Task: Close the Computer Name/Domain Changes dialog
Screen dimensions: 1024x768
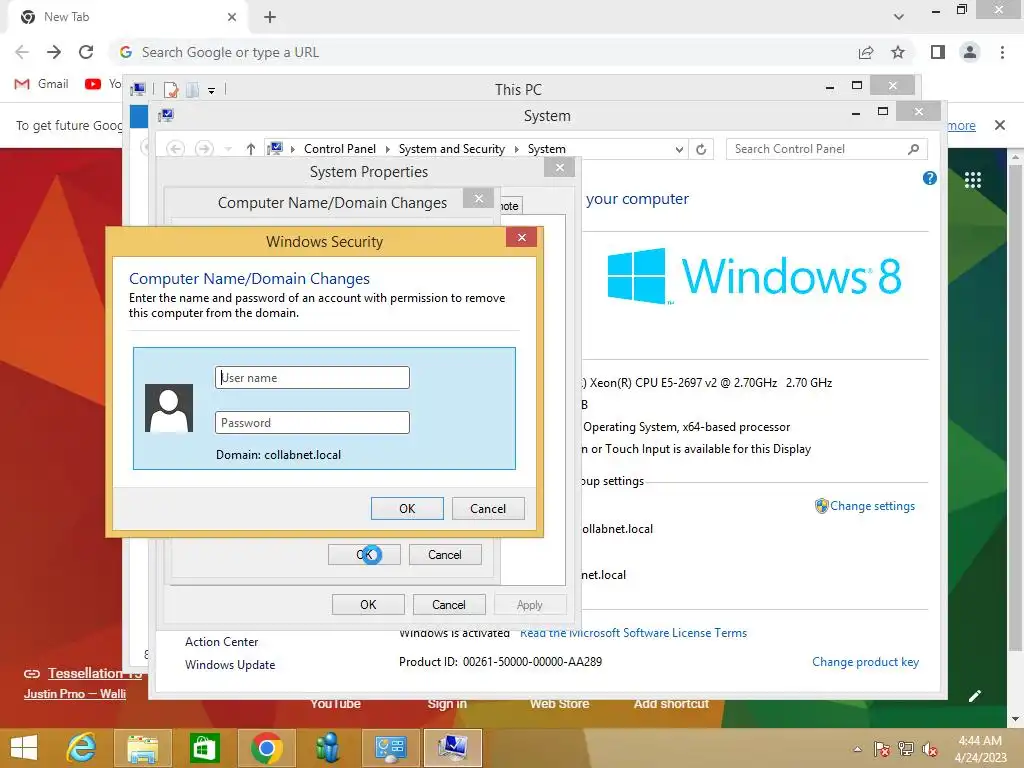Action: coord(479,199)
